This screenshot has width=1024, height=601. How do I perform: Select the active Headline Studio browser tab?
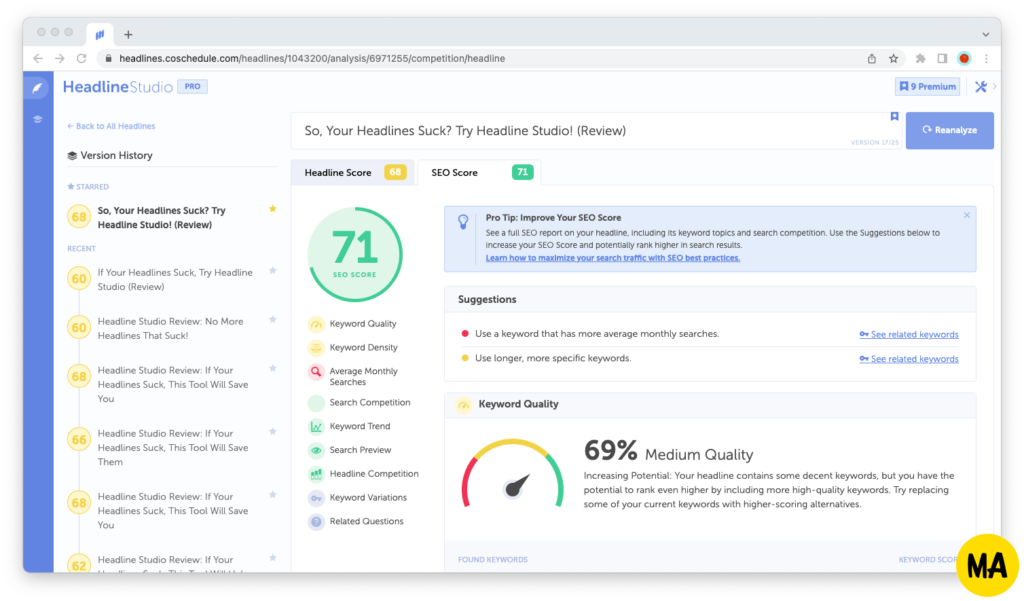click(x=99, y=35)
